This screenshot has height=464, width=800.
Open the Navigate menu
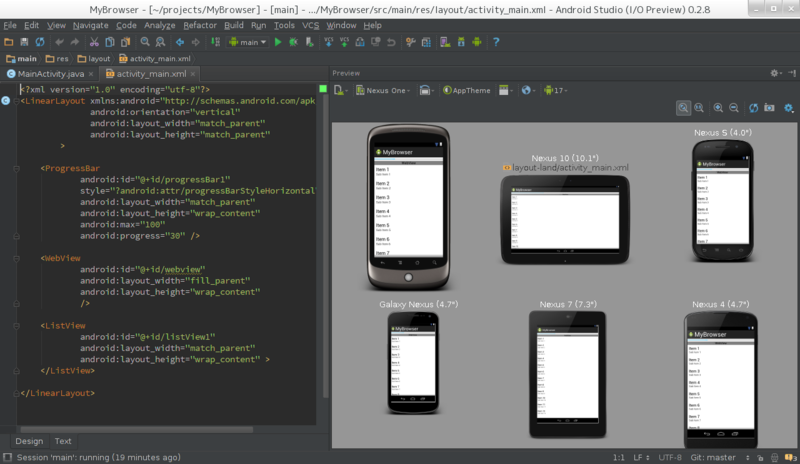pos(90,25)
